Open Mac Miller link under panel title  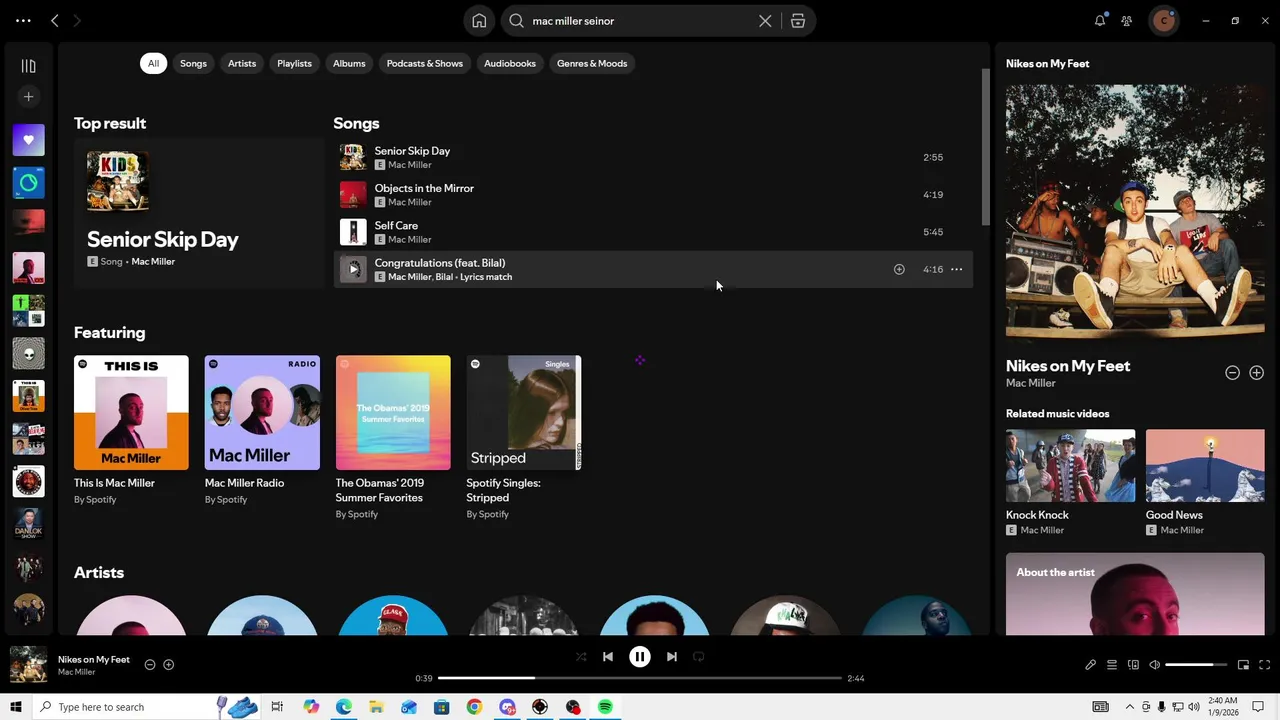pyautogui.click(x=1030, y=383)
